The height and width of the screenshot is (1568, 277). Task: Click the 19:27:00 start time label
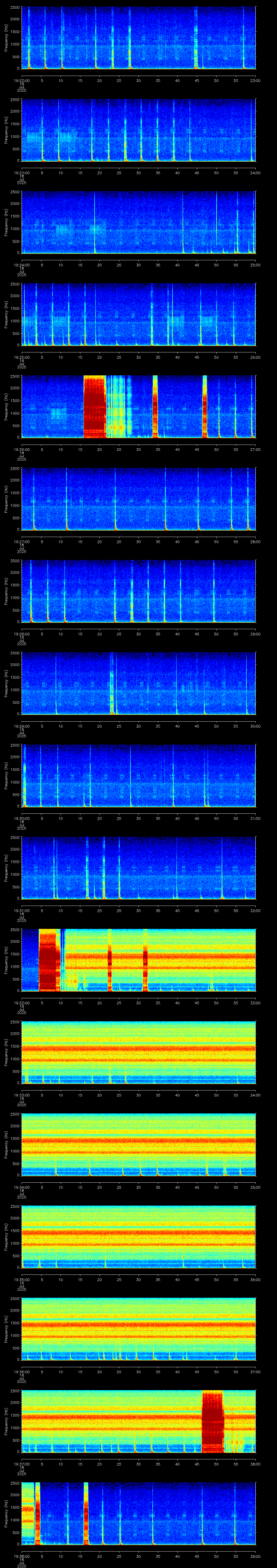[x=21, y=542]
